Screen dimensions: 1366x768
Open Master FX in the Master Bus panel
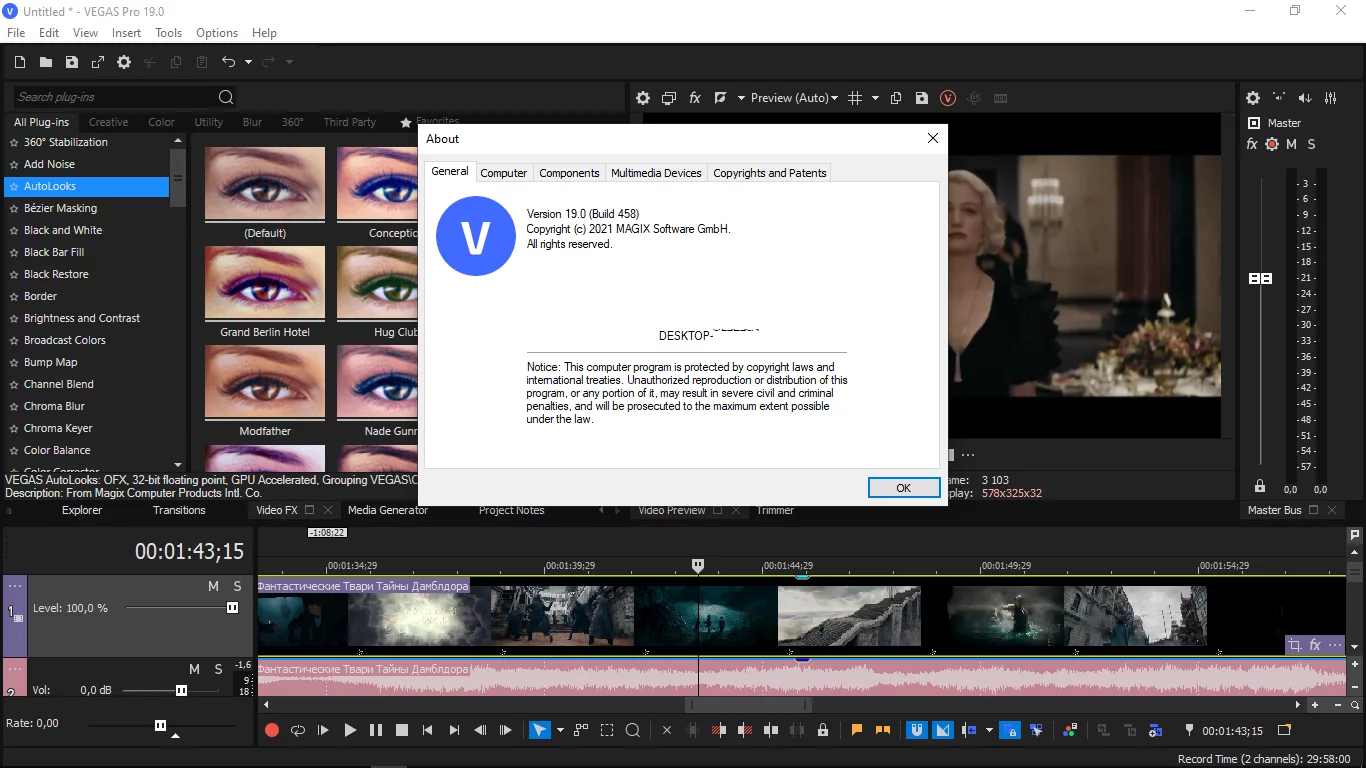1252,144
